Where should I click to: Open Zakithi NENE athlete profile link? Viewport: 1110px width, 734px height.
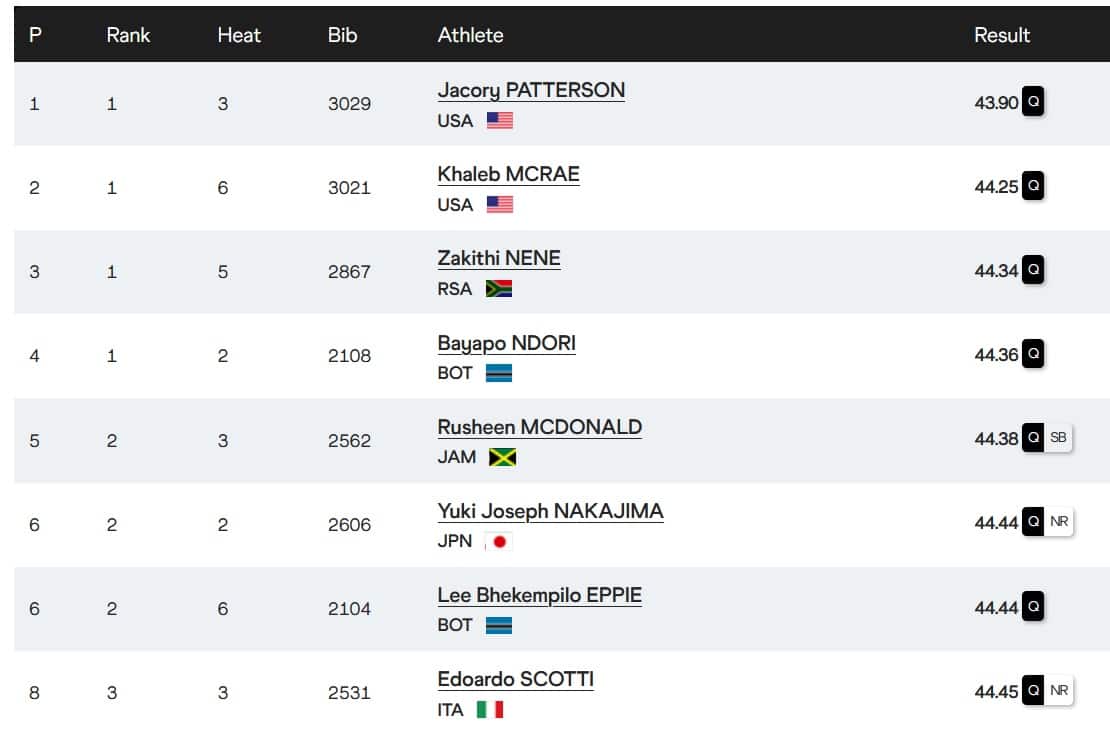coord(499,258)
